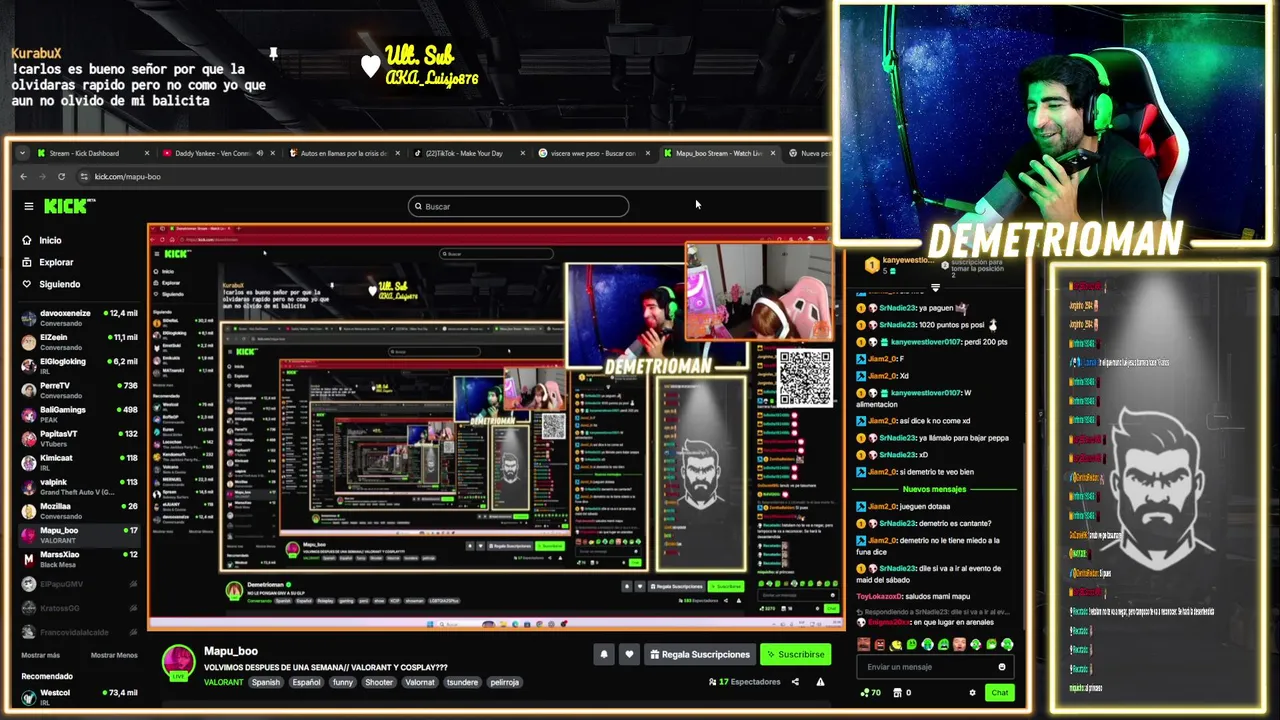The height and width of the screenshot is (720, 1280).
Task: Switch to viscera wwe peso tab
Action: click(593, 153)
